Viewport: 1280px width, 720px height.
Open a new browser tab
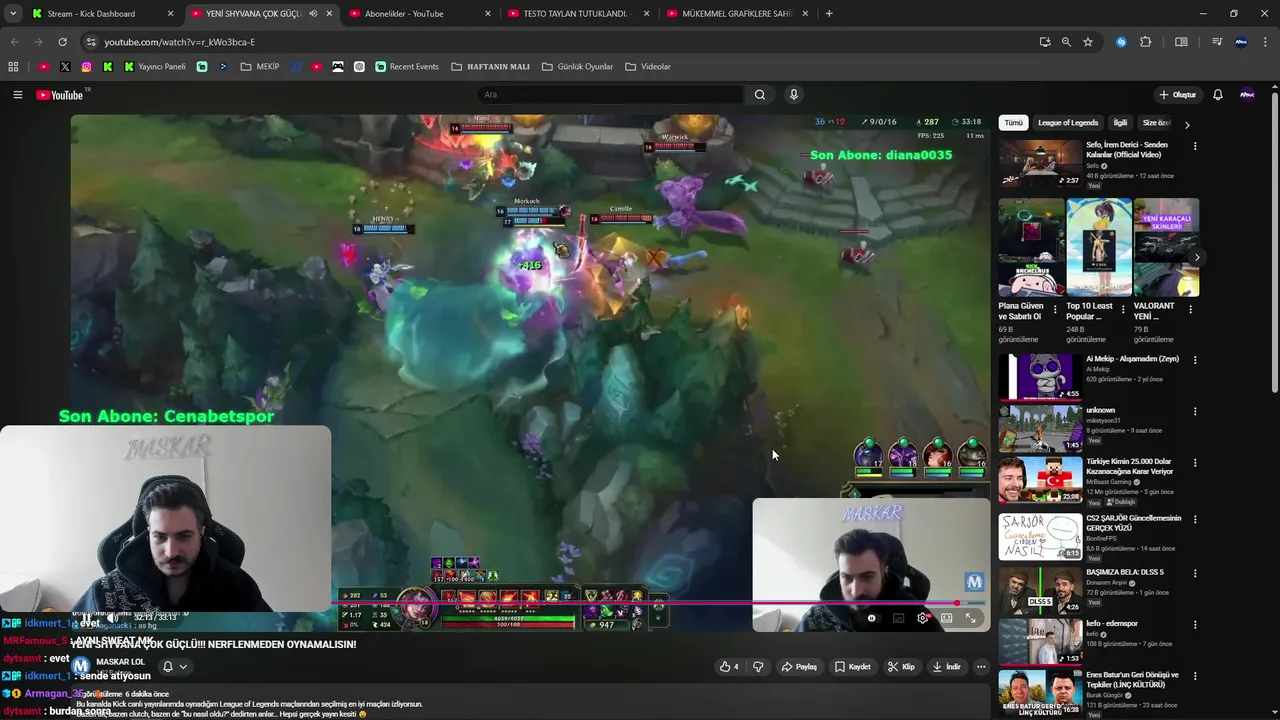click(829, 14)
